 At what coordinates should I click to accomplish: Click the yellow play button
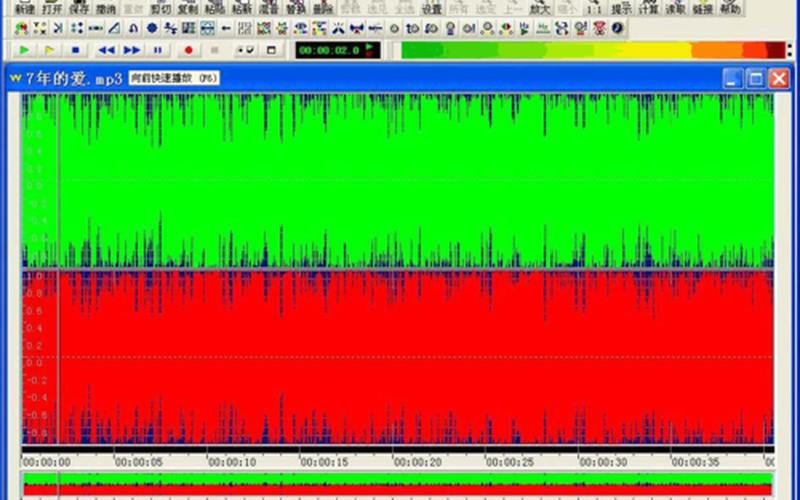click(49, 50)
